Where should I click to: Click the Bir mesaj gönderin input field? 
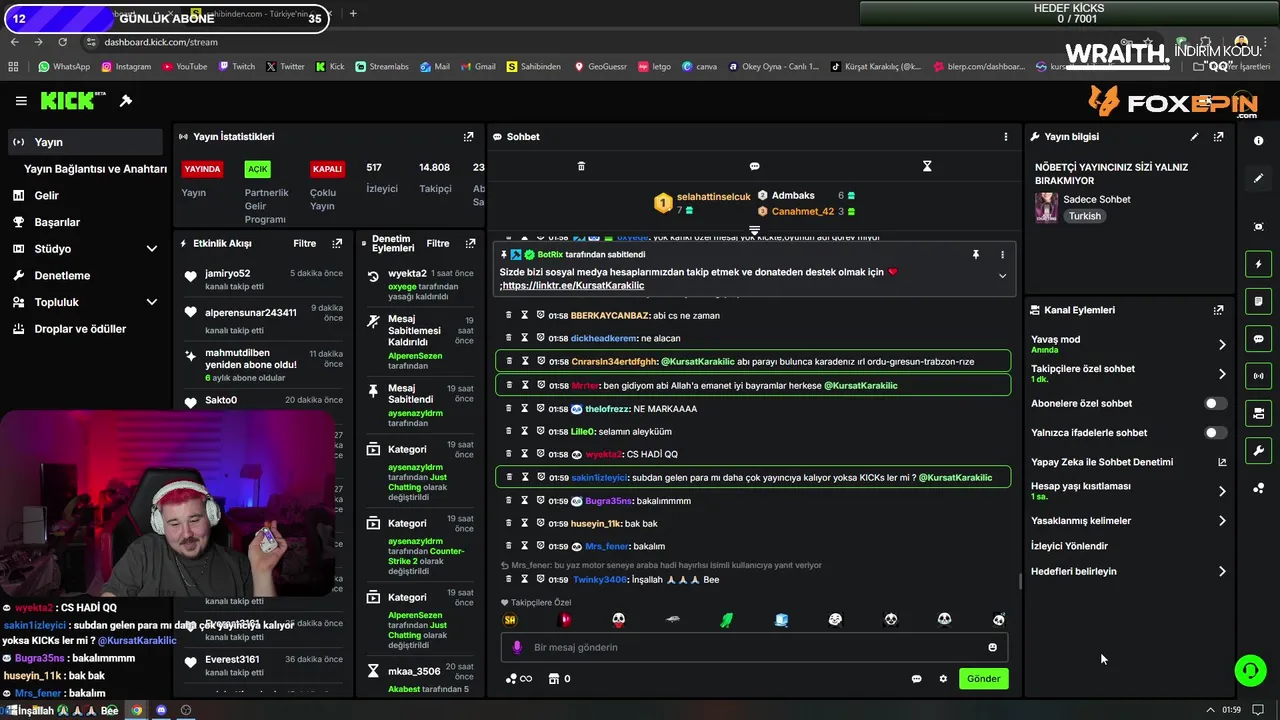click(x=756, y=647)
